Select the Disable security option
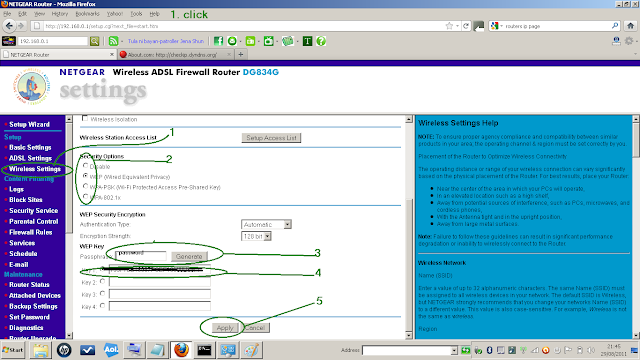 pyautogui.click(x=85, y=166)
